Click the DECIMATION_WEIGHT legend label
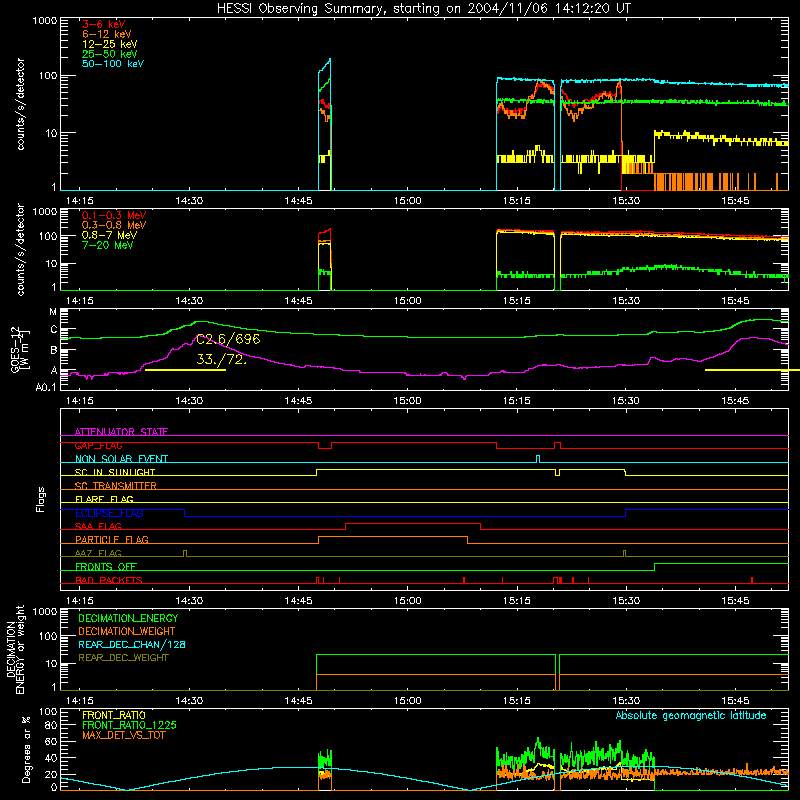 point(127,631)
